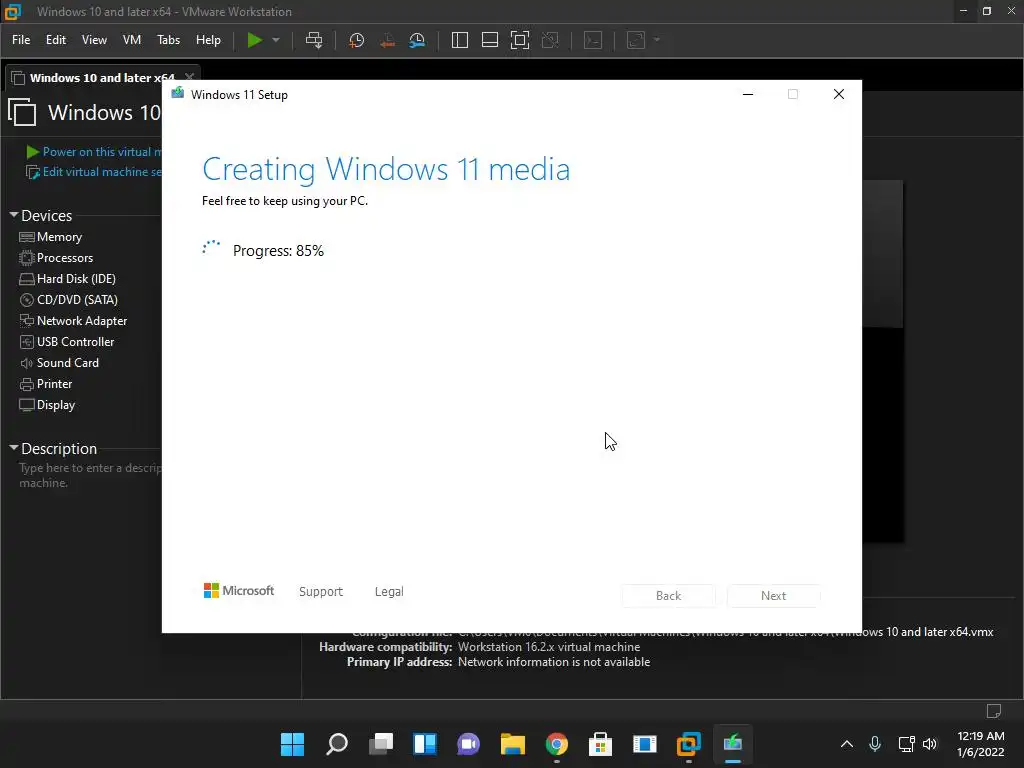The image size is (1024, 768).
Task: Click the stretch guest toolbar icon
Action: (x=636, y=40)
